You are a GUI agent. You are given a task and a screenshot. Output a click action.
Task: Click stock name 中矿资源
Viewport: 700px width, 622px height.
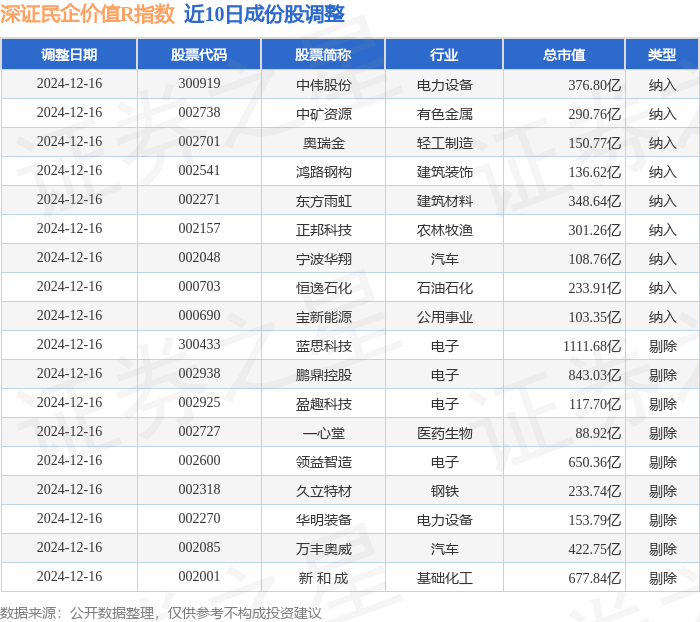[324, 114]
